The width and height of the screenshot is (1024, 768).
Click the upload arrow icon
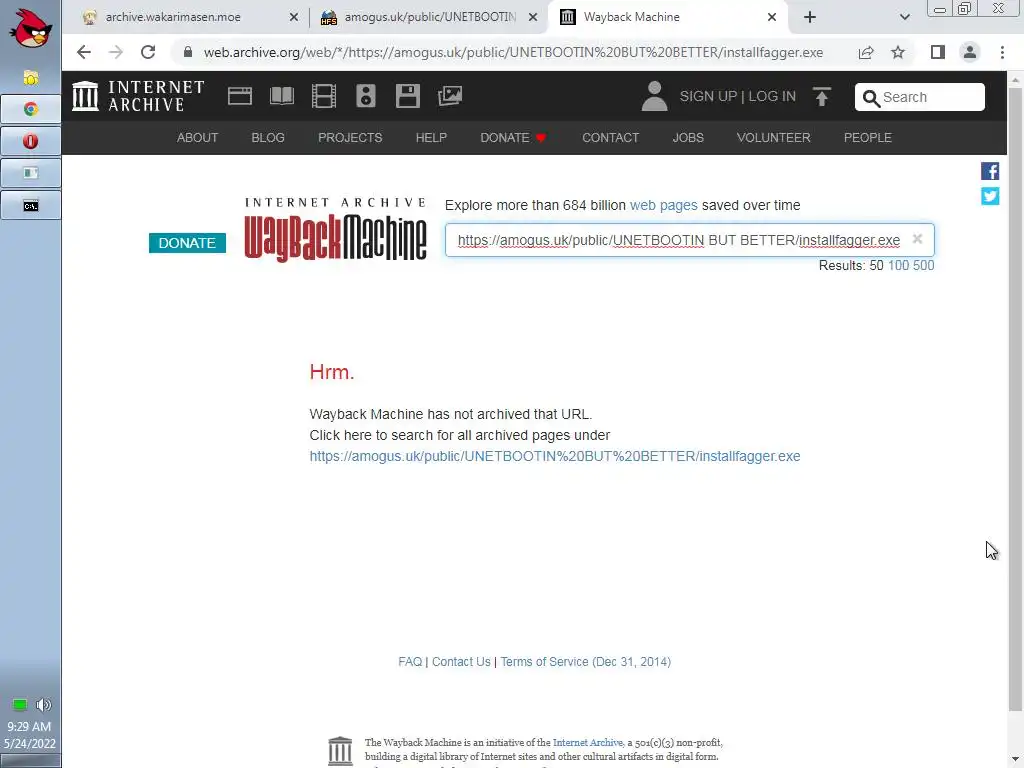822,97
